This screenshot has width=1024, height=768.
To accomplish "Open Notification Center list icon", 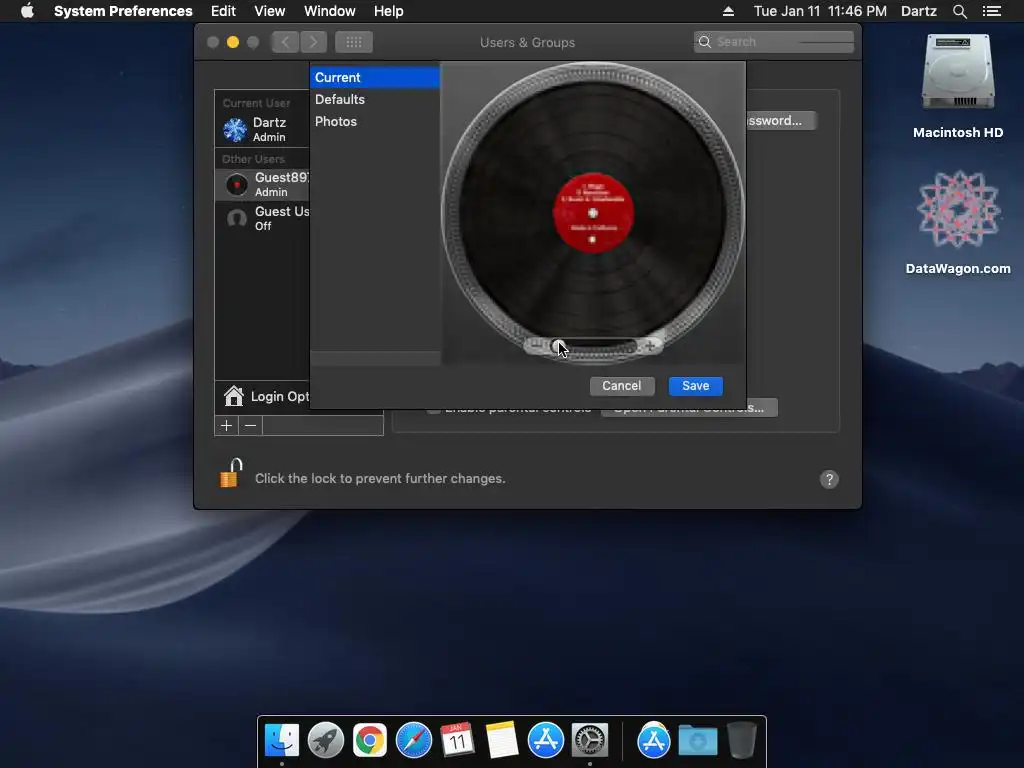I will tap(991, 11).
